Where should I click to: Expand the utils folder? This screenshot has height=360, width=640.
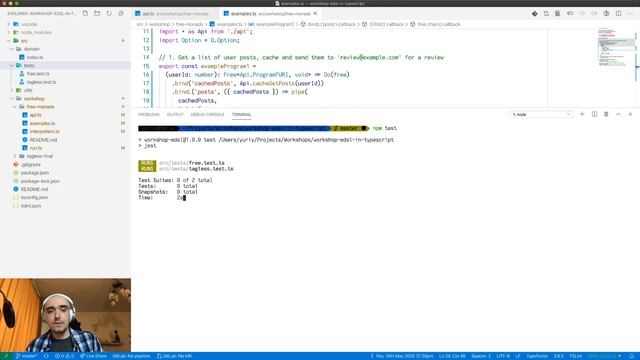28,90
